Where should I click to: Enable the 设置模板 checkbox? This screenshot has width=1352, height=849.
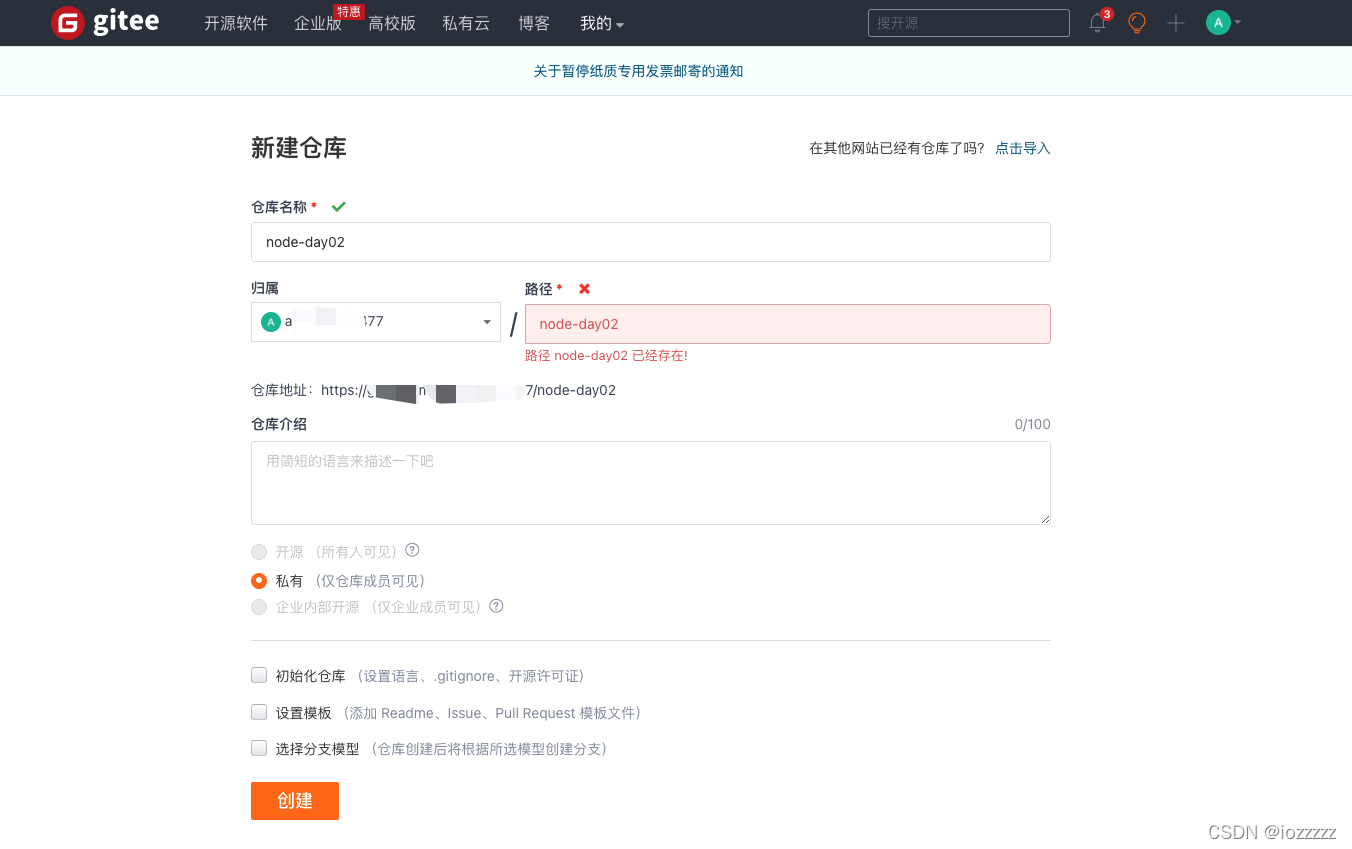pyautogui.click(x=259, y=712)
